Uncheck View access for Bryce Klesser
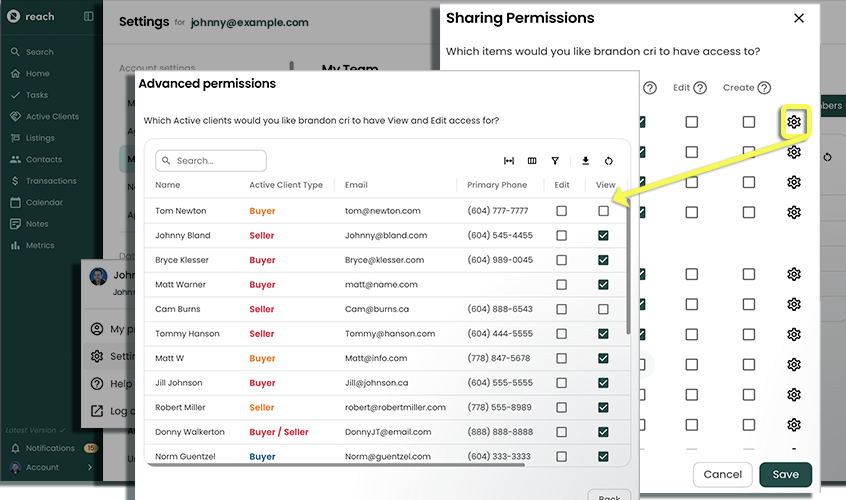 click(603, 260)
